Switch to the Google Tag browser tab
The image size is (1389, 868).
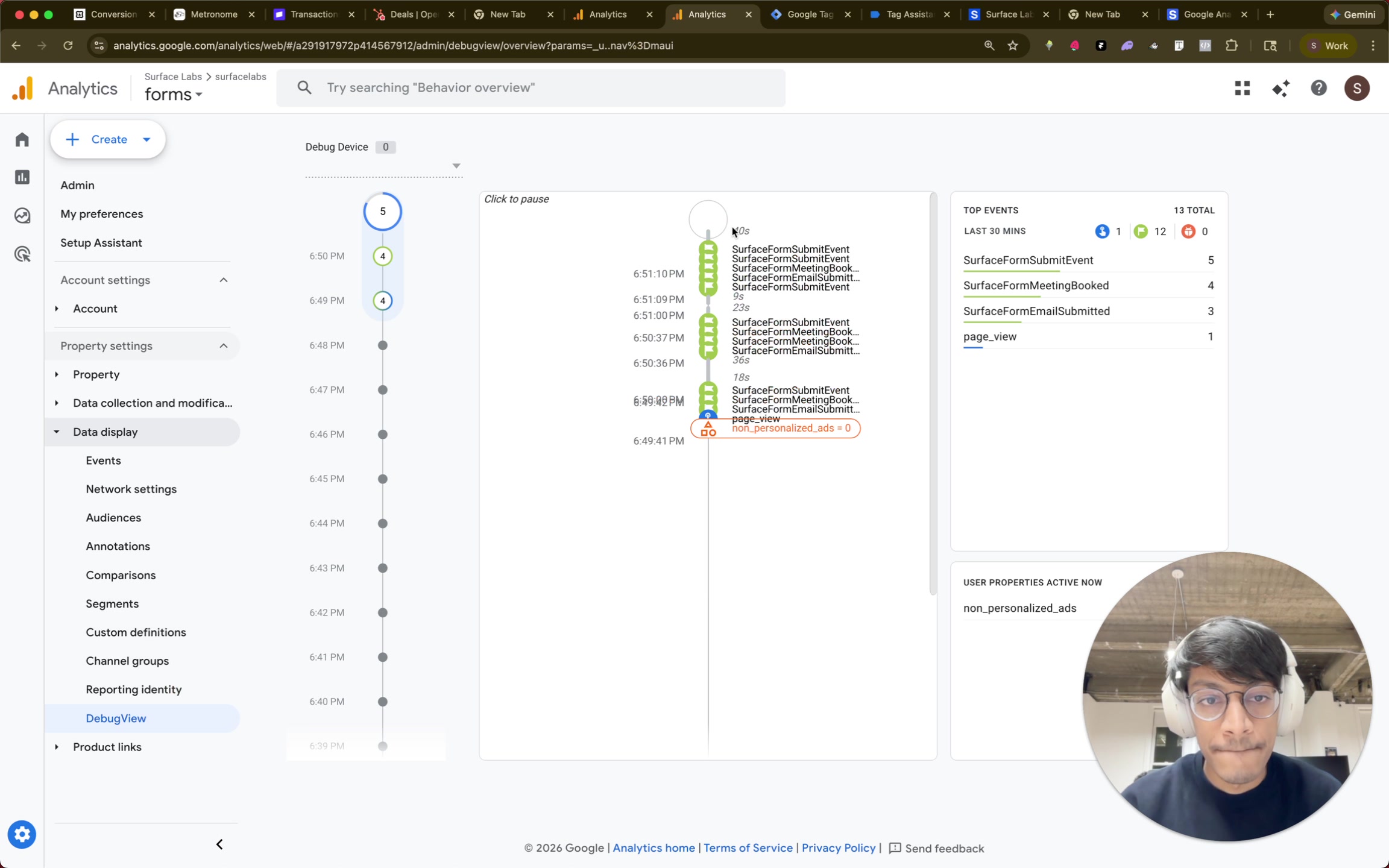click(810, 14)
